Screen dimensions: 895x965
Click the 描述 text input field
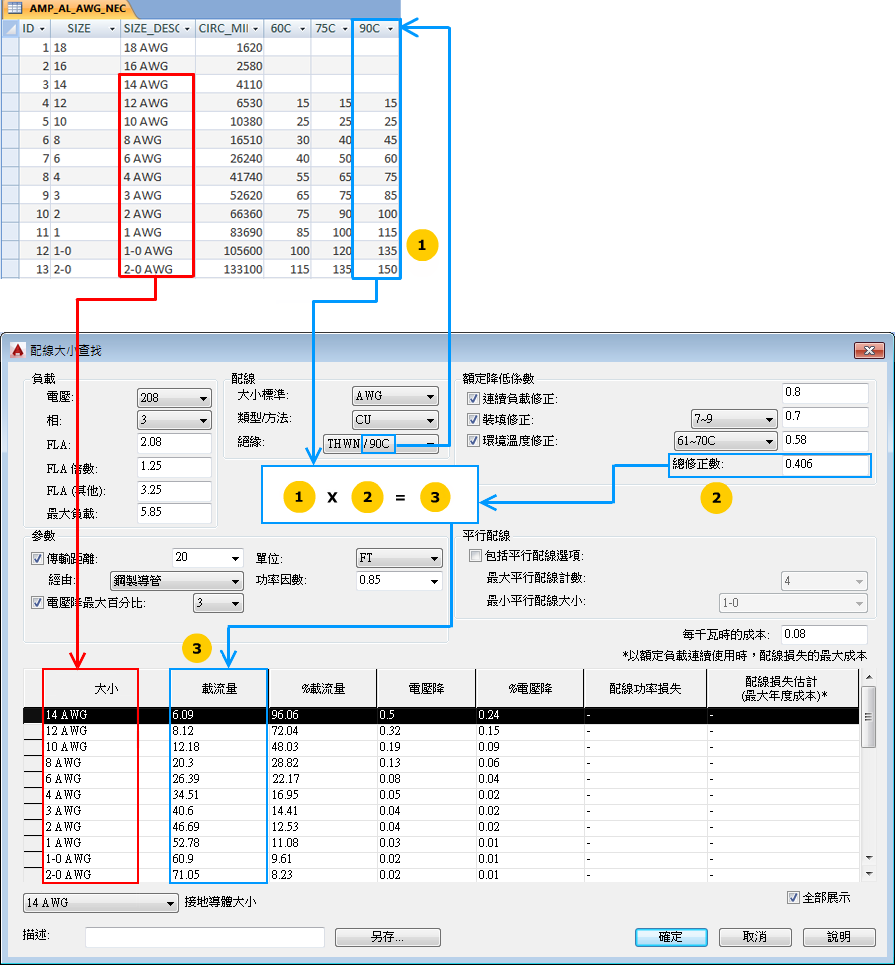click(205, 937)
